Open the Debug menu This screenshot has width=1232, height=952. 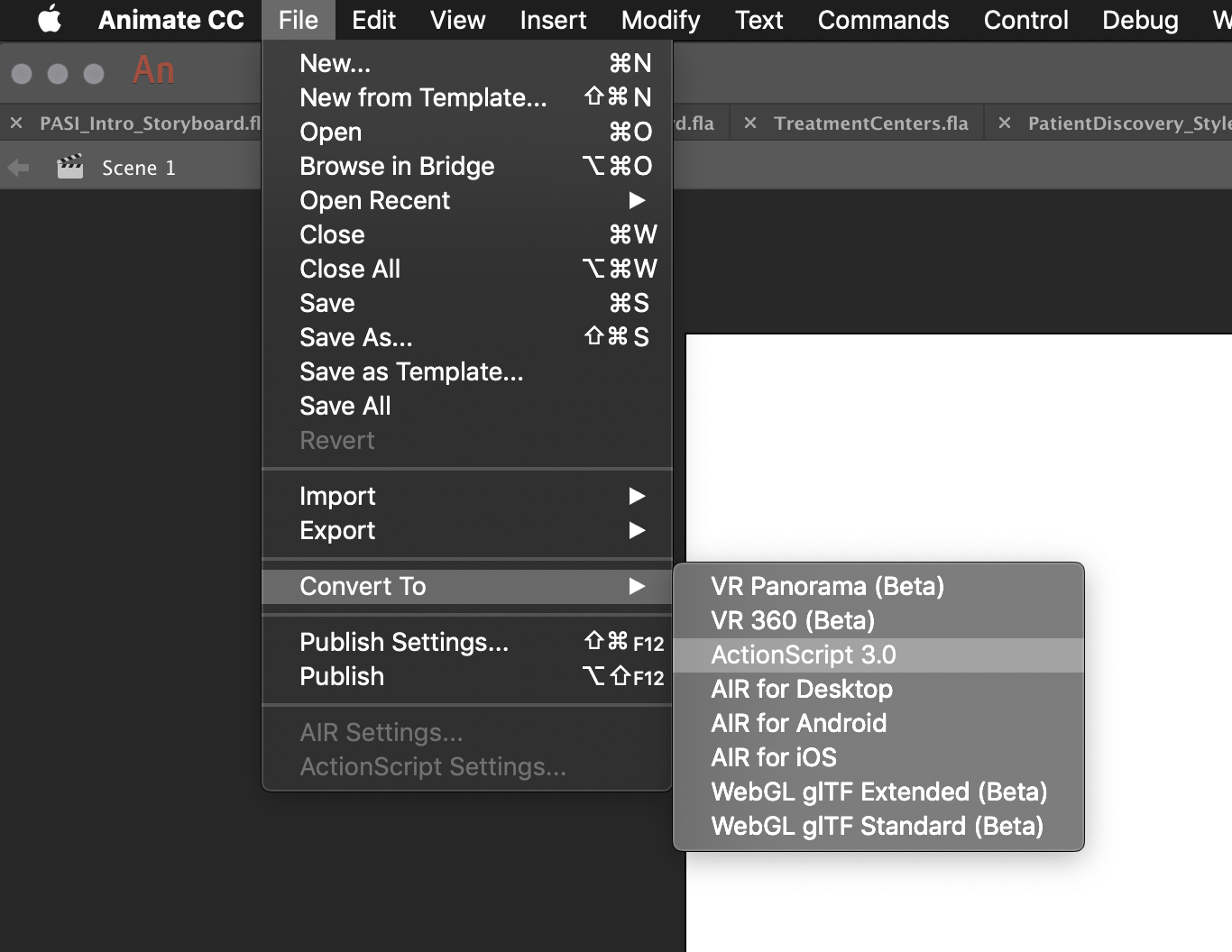point(1140,20)
